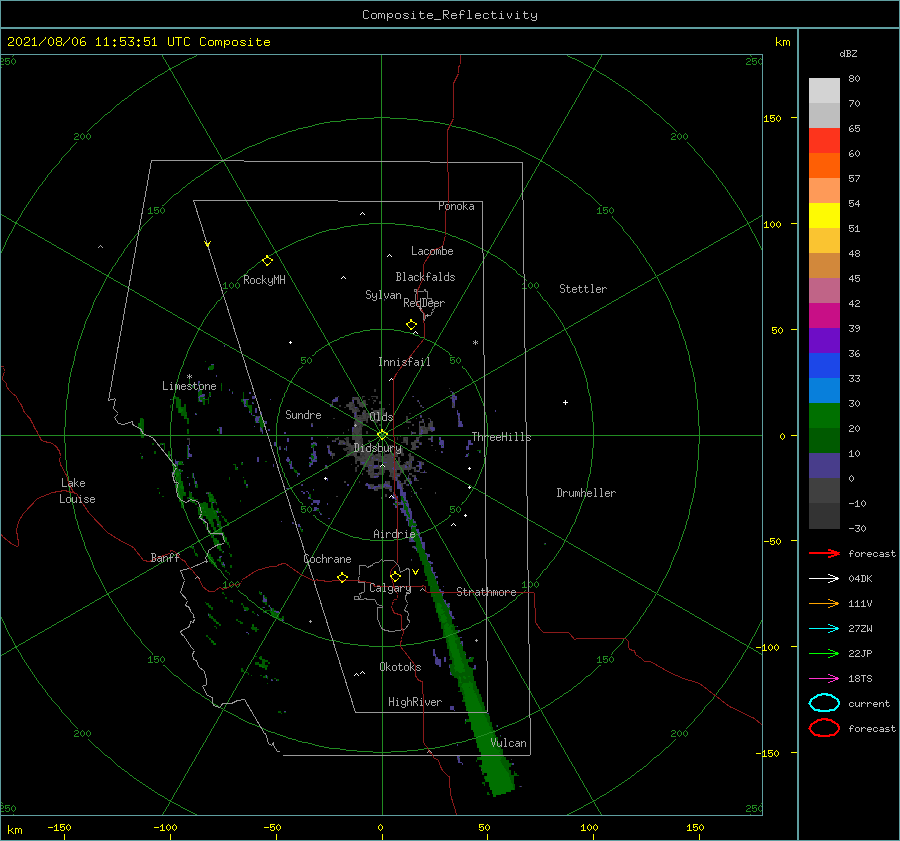Click the orange 111V arrow legend icon
Image resolution: width=900 pixels, height=841 pixels.
click(824, 603)
